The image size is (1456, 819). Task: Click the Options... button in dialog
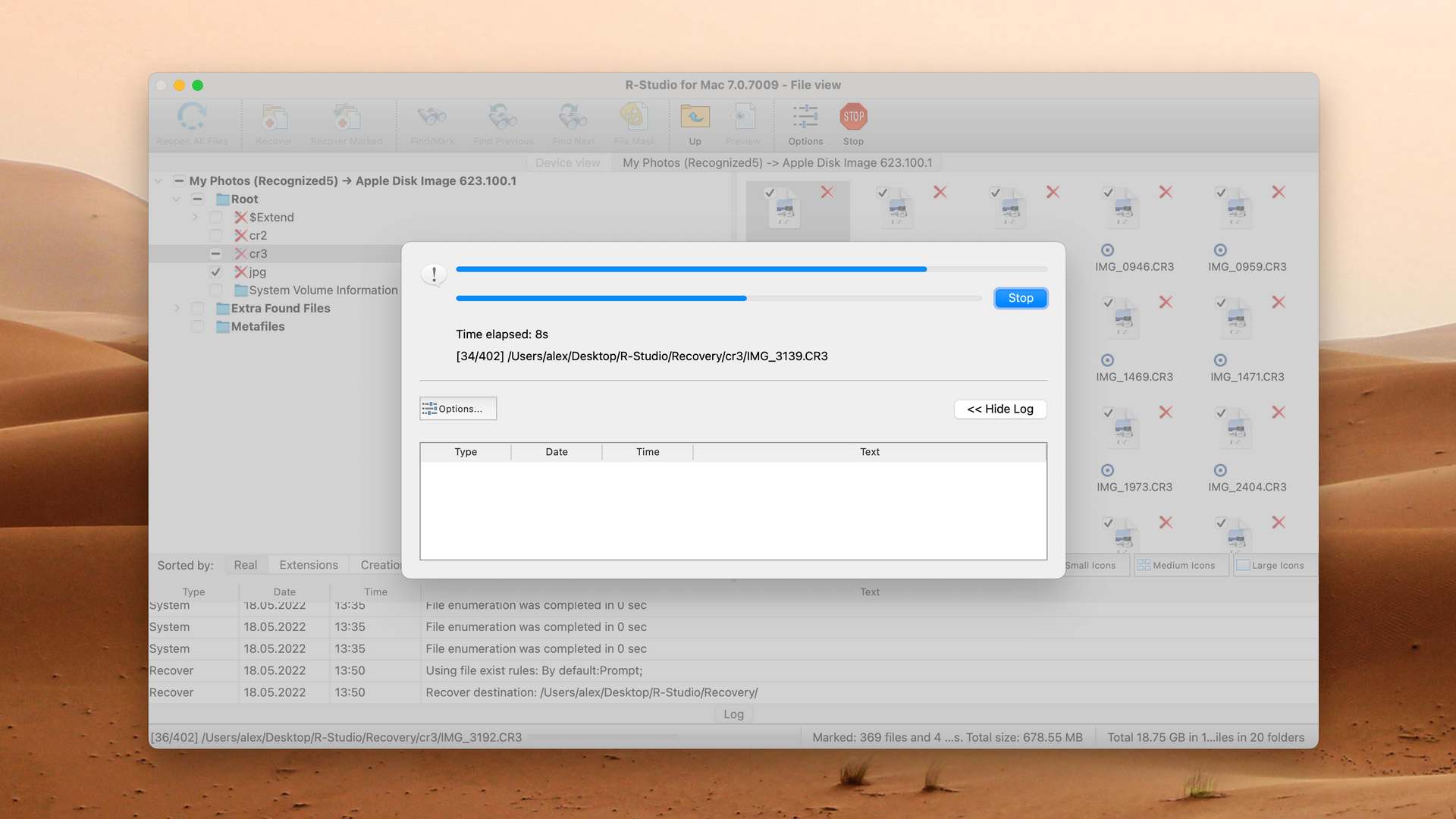click(458, 409)
